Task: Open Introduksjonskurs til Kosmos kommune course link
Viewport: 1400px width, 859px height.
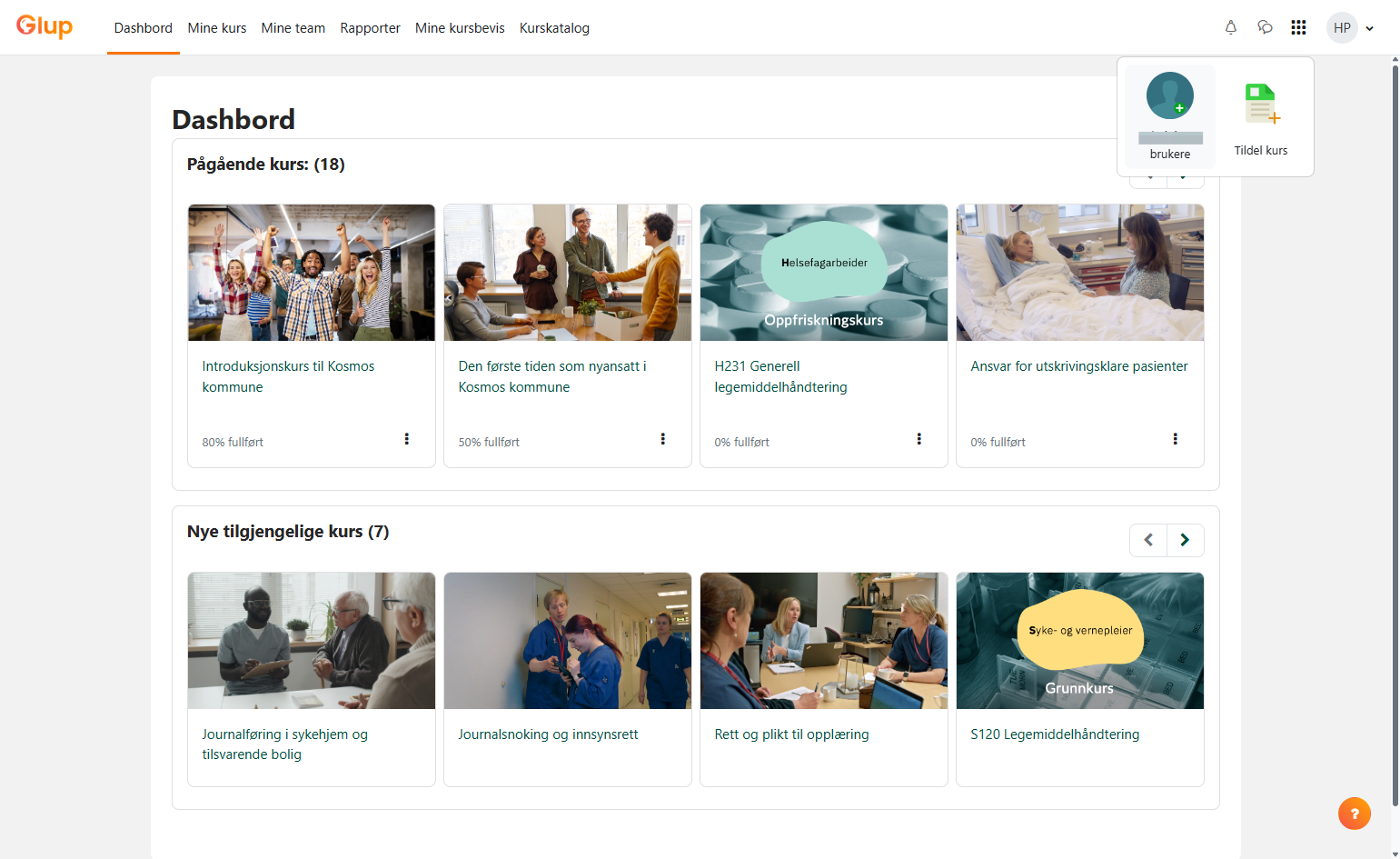Action: coord(288,376)
